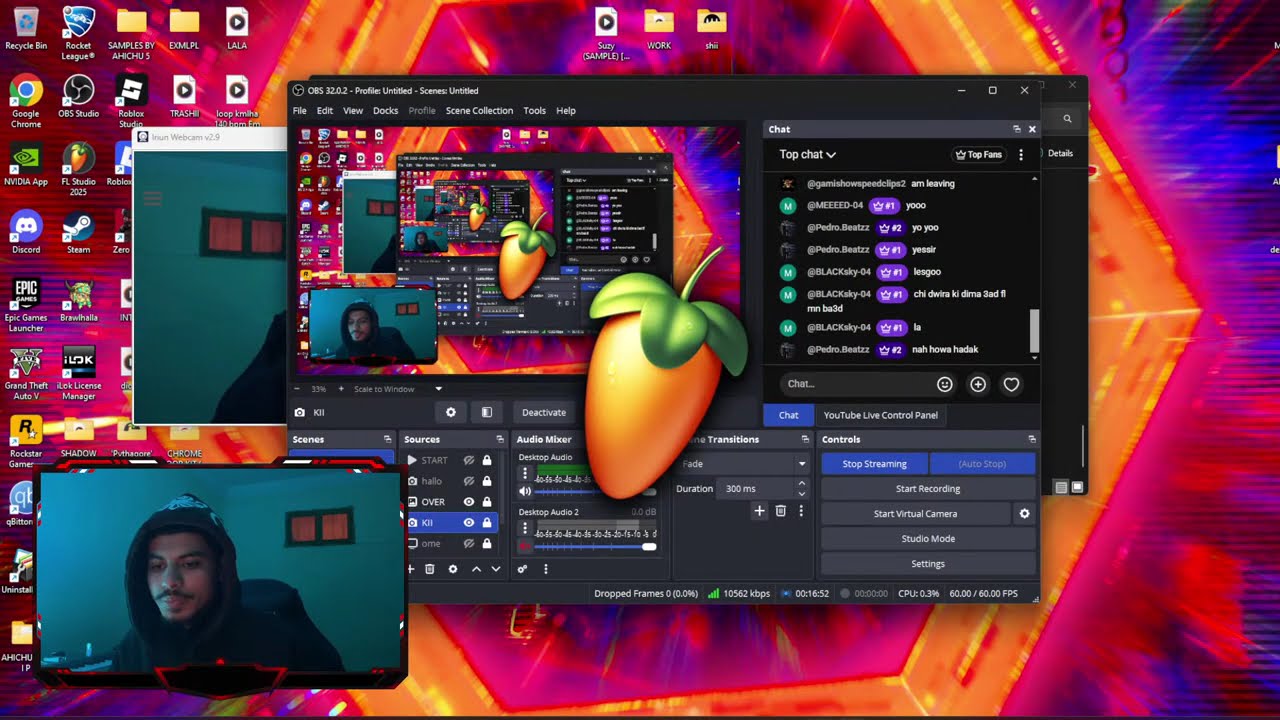Open the Help menu
The width and height of the screenshot is (1280, 720).
click(566, 111)
